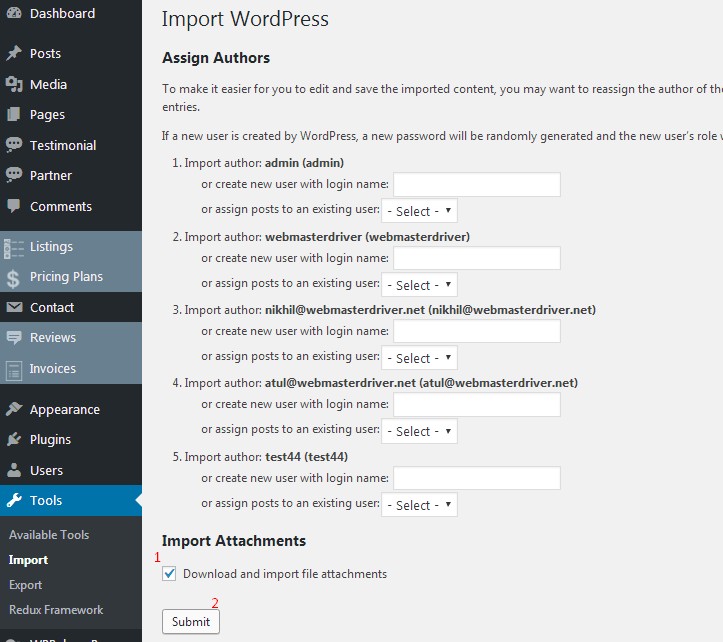Viewport: 723px width, 642px height.
Task: Click the Media library icon
Action: (x=14, y=84)
